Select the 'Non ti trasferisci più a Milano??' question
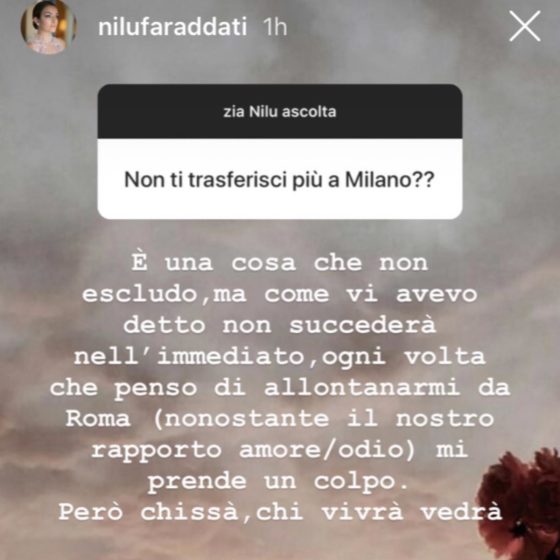The width and height of the screenshot is (560, 560). pos(280,179)
